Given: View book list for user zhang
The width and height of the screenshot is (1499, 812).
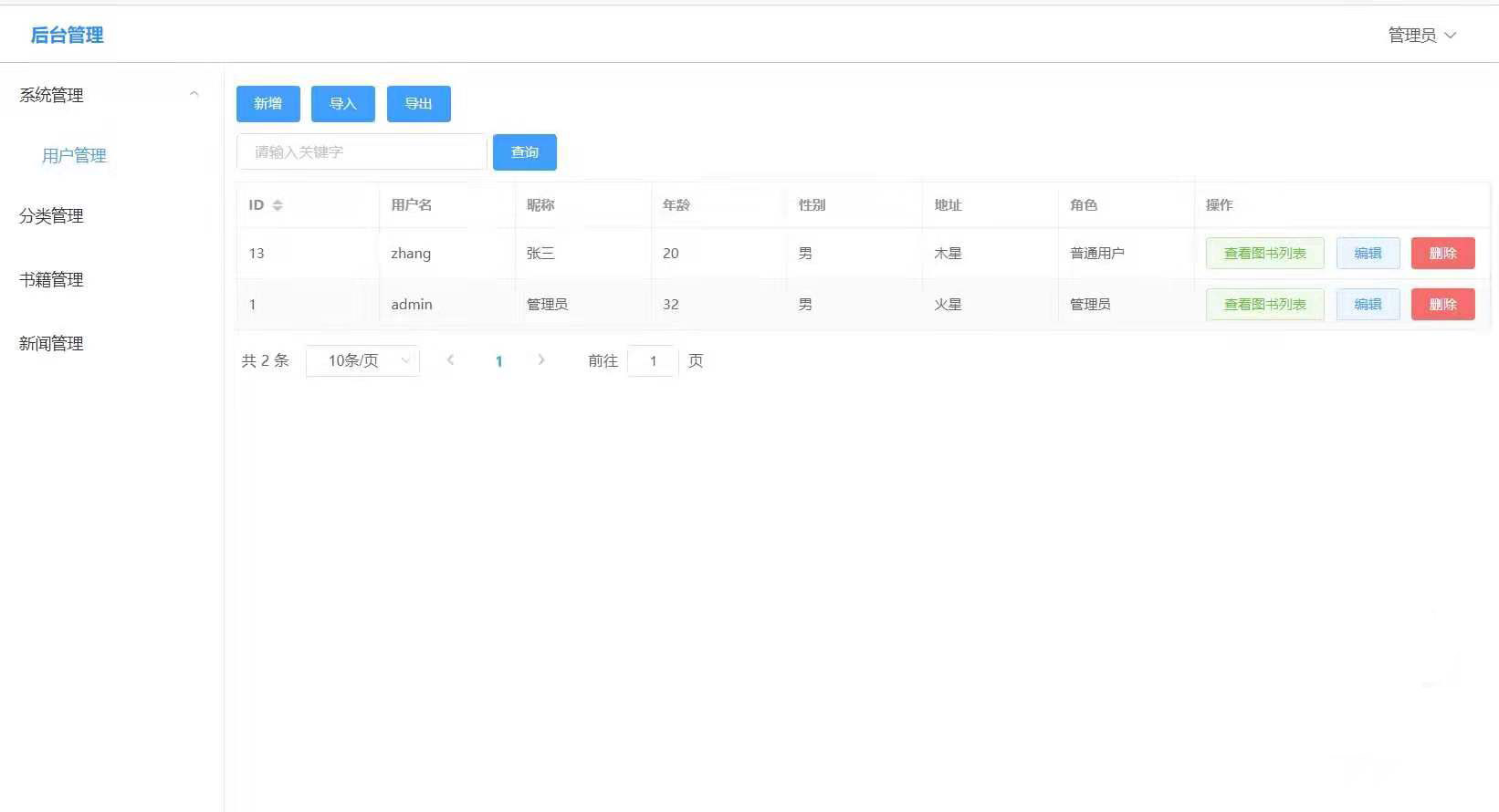Looking at the screenshot, I should 1264,254.
